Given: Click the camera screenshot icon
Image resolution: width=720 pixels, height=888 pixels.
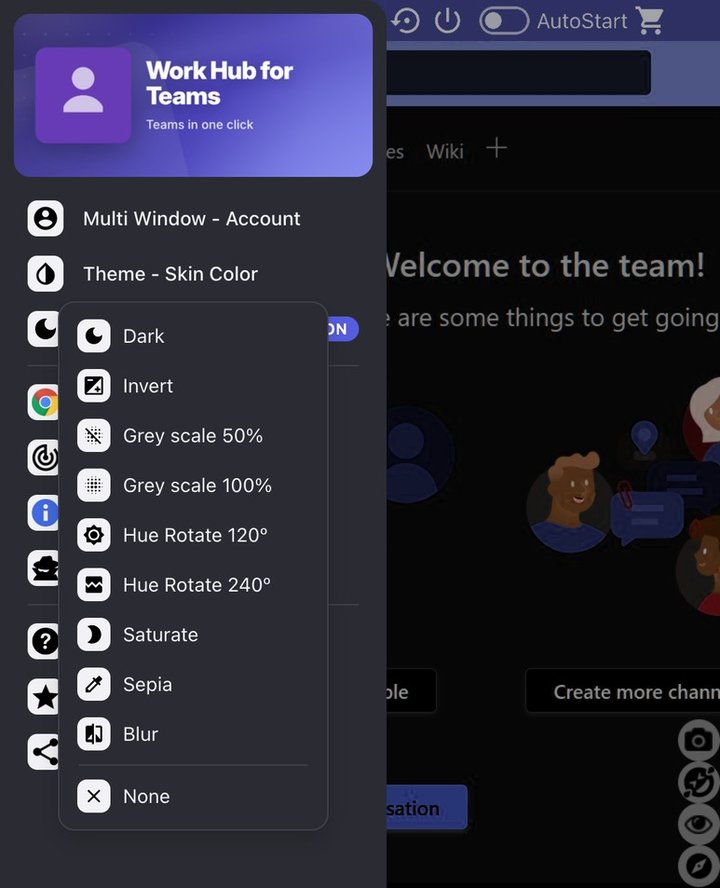Looking at the screenshot, I should 698,740.
